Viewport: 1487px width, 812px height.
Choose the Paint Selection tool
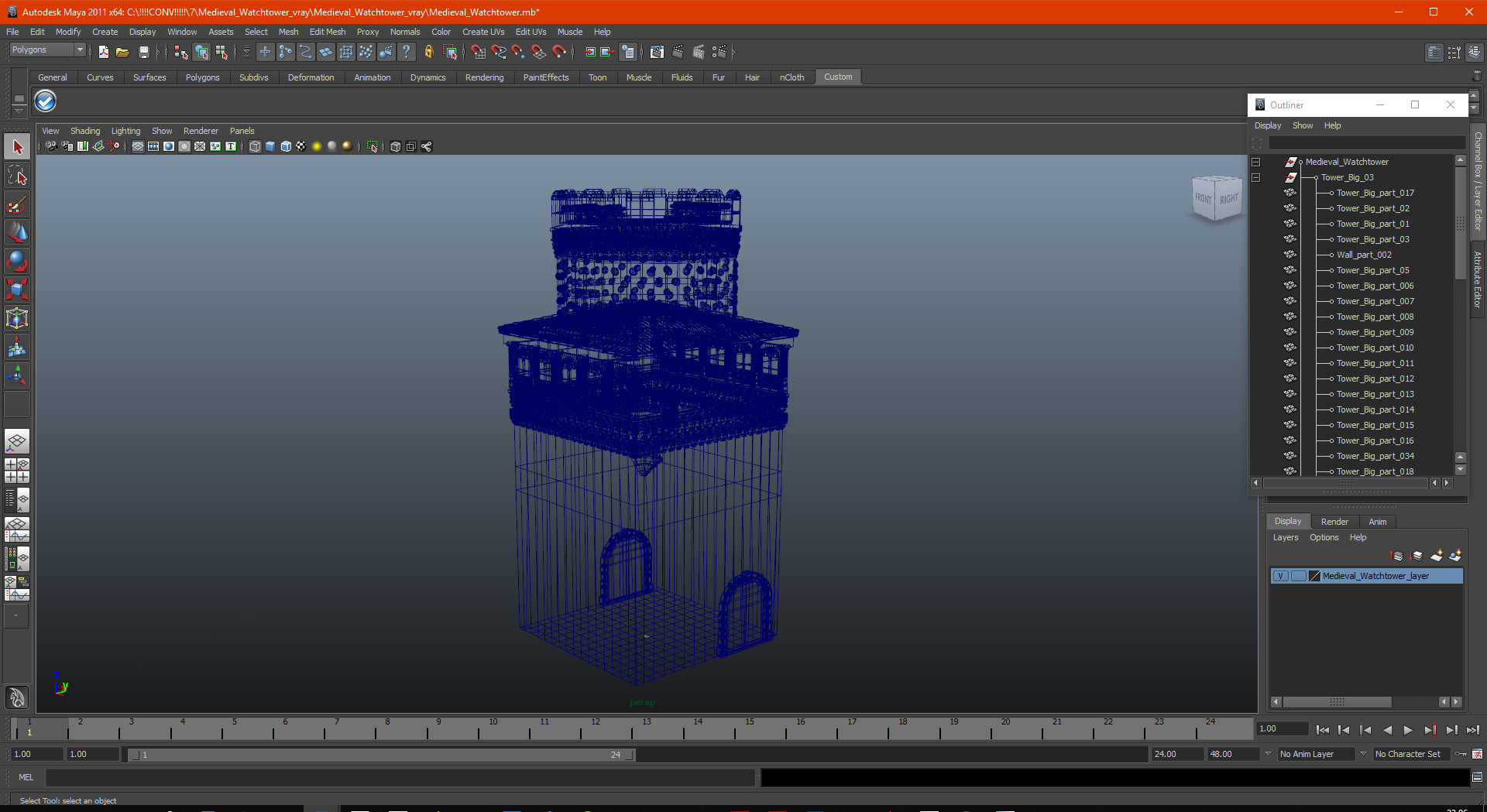coord(17,204)
